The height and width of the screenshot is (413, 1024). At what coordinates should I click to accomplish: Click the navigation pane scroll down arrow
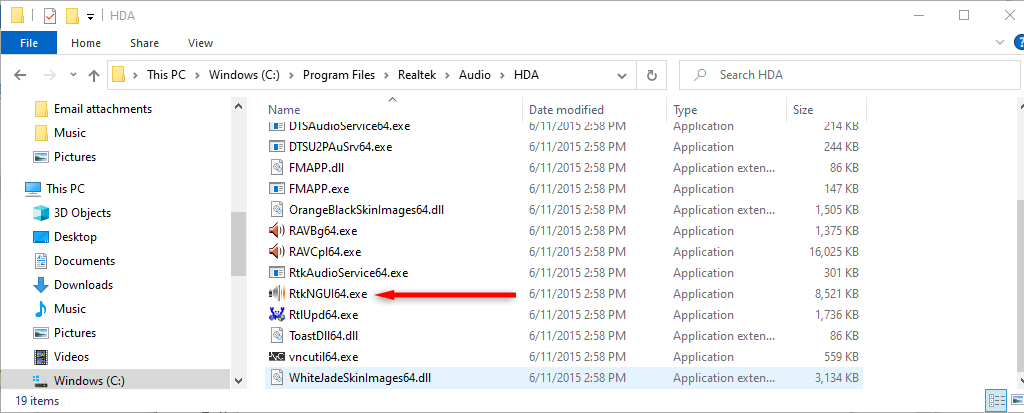point(238,380)
